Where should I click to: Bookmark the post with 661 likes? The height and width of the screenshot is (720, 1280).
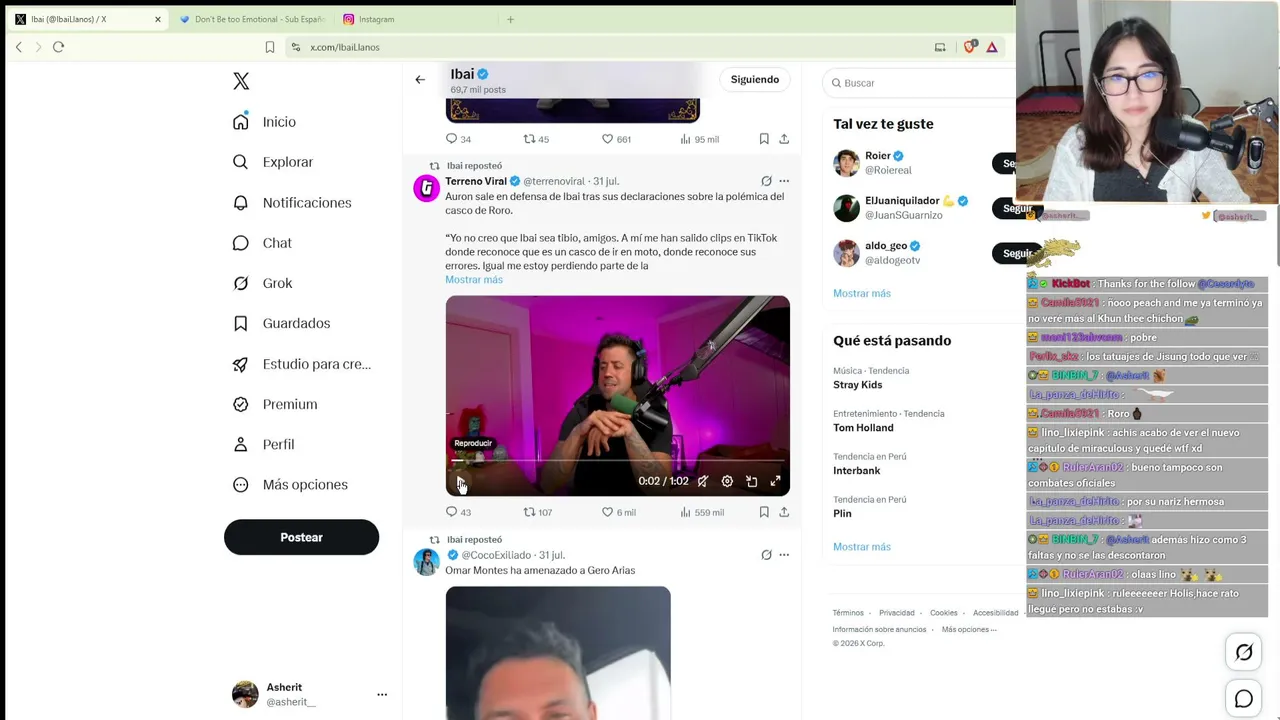tap(764, 139)
